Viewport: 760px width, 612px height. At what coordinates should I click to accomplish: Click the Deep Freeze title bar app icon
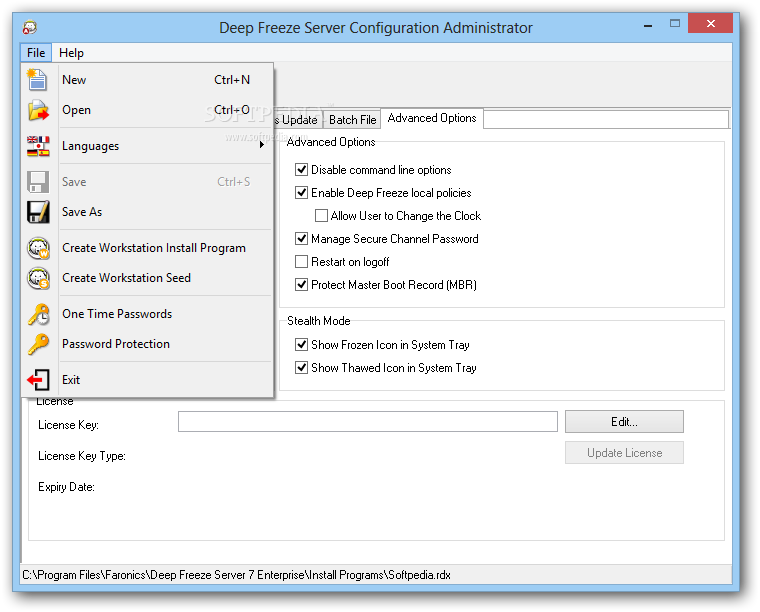pos(30,27)
